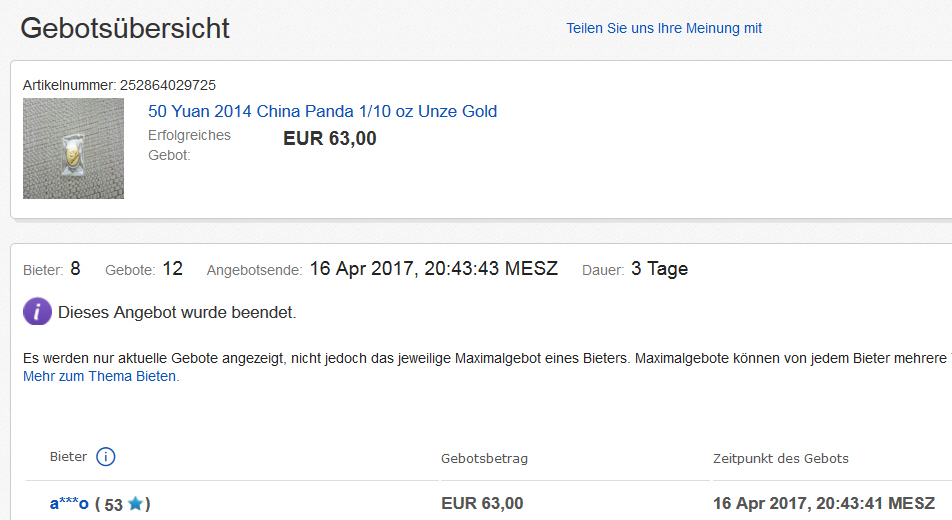Click the winning bid price EUR 63,00 at top

[x=330, y=139]
